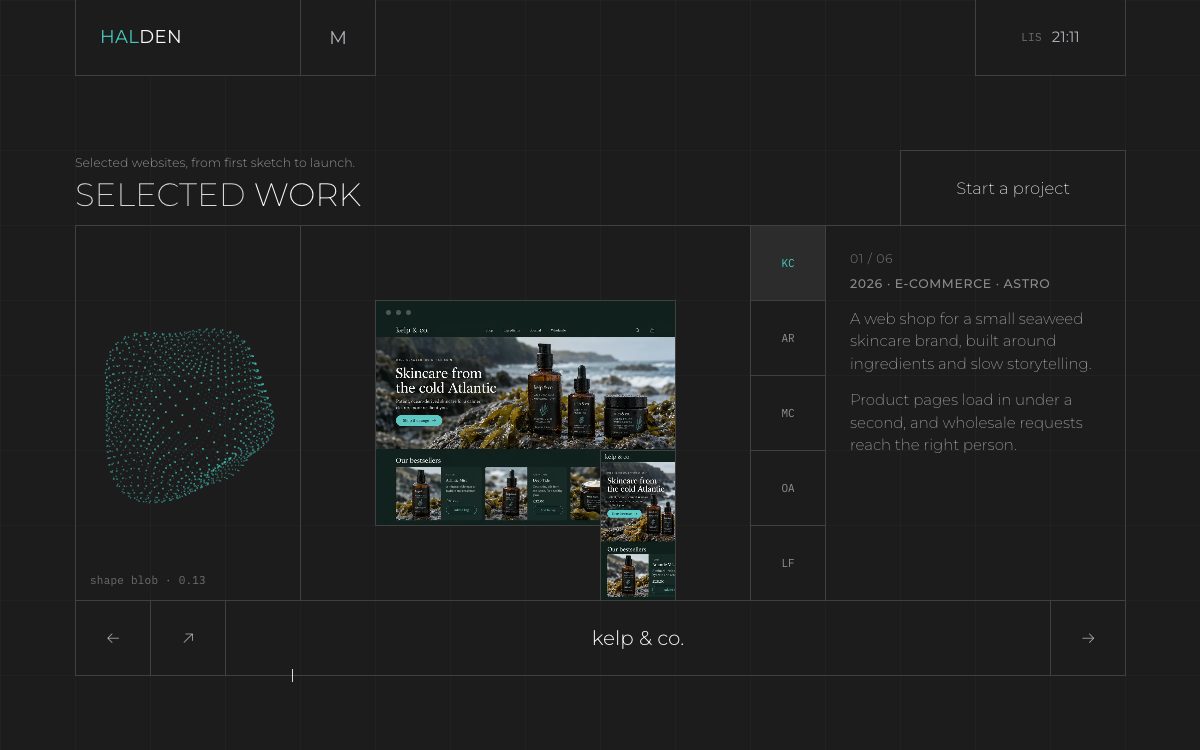This screenshot has height=750, width=1200.
Task: Click the "Selected websites, from first sketch" subtitle
Action: click(215, 163)
